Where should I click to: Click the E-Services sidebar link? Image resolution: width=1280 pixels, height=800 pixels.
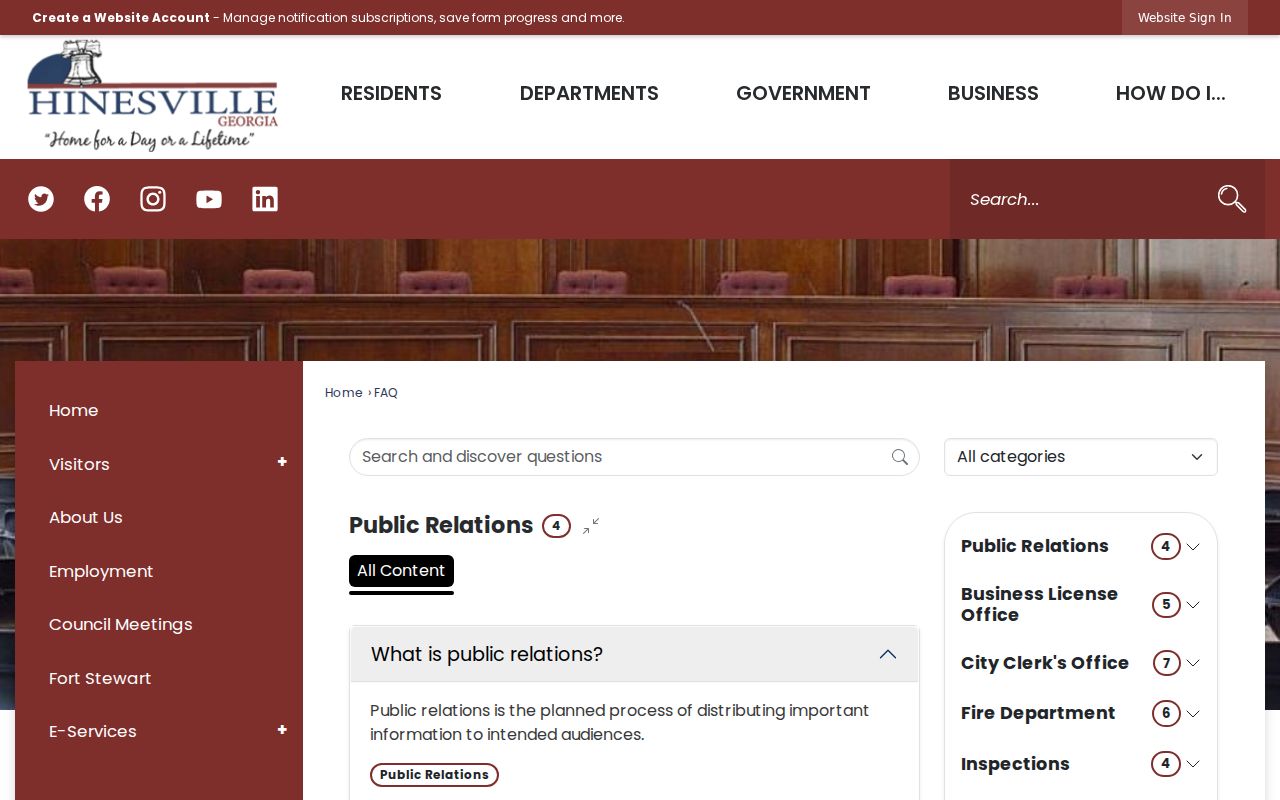click(x=93, y=732)
